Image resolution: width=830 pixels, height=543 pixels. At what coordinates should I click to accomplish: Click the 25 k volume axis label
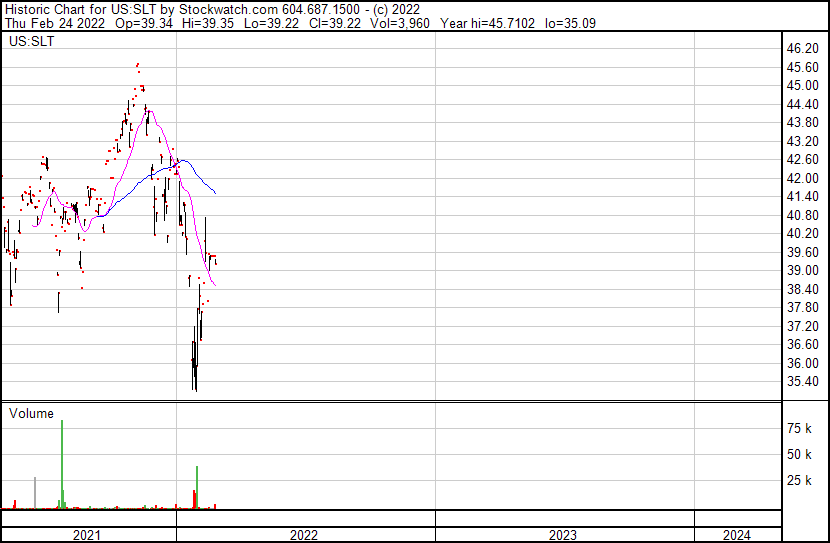tap(800, 481)
